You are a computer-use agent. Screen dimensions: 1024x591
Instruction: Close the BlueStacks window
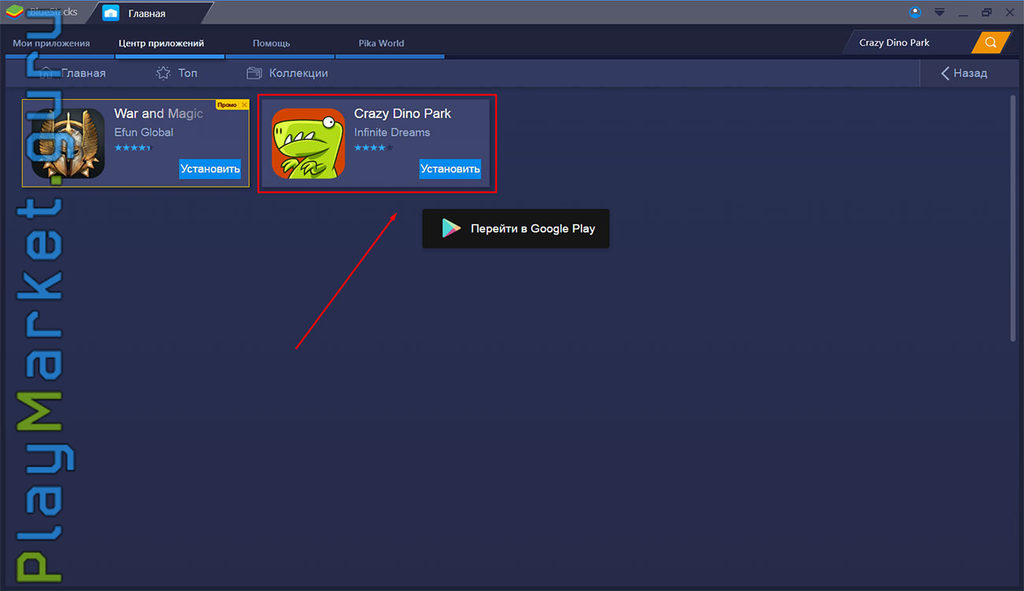coord(1009,12)
